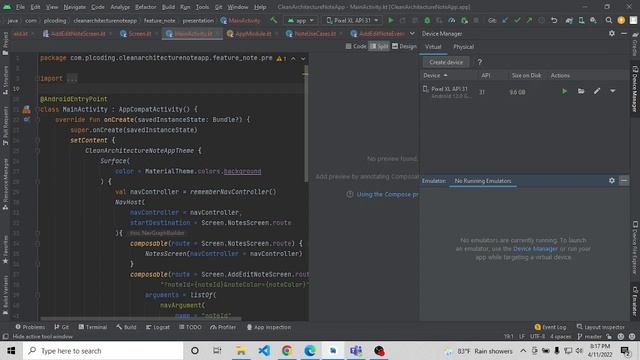640x360 pixels.
Task: Click the override gutter icon beside onCreate
Action: tap(27, 120)
